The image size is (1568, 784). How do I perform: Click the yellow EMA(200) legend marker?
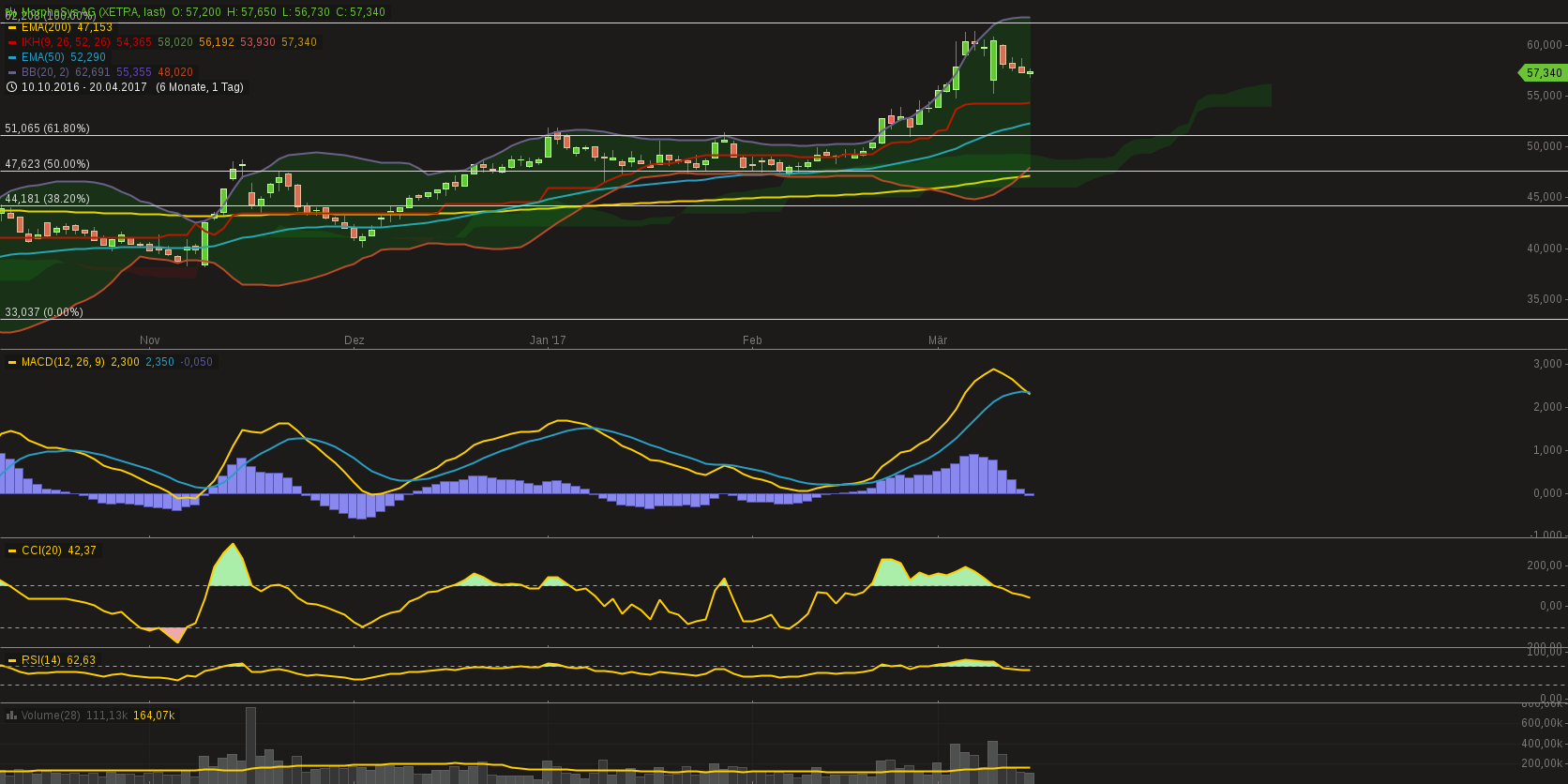[x=12, y=28]
